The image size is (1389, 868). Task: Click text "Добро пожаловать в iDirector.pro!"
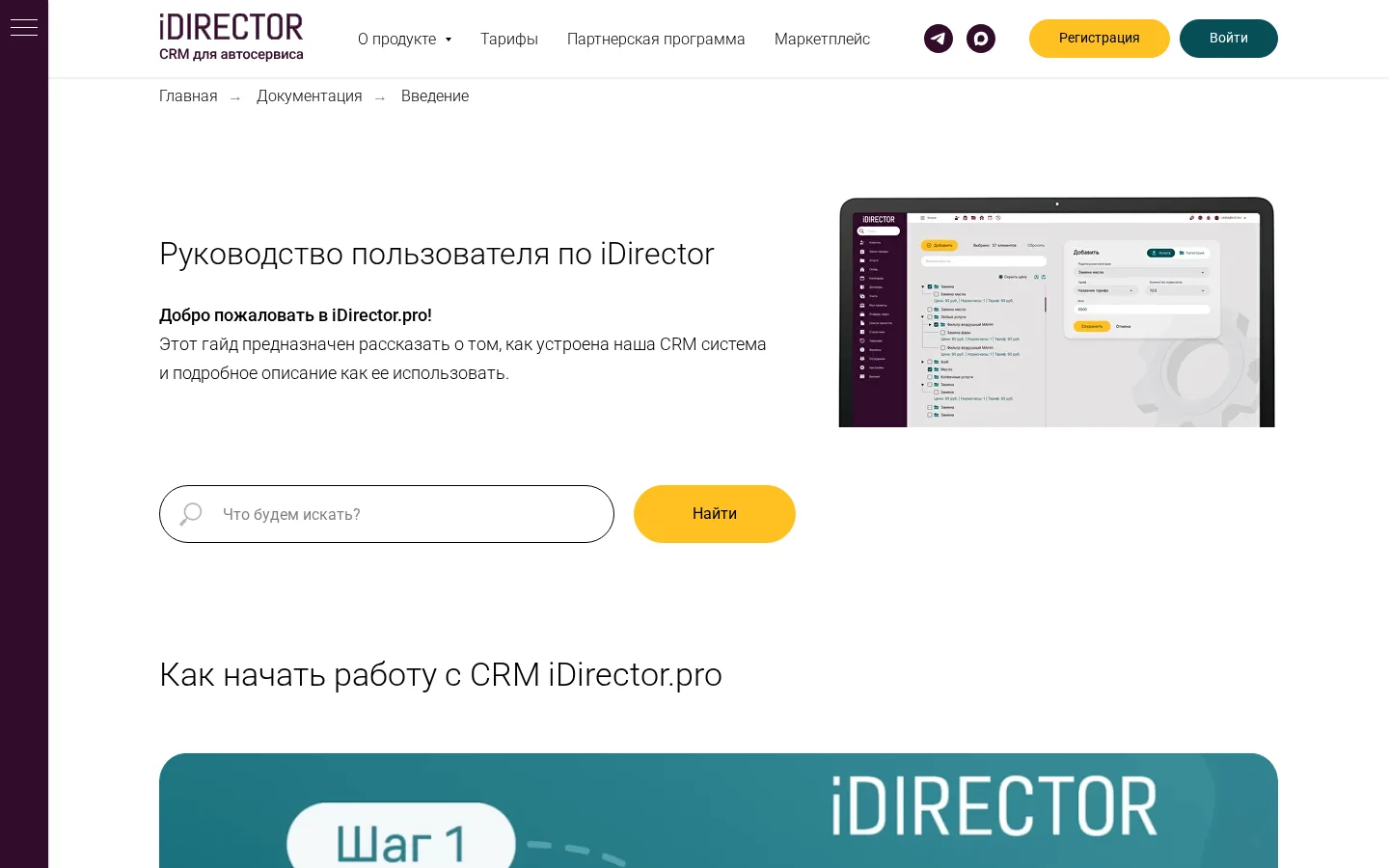click(295, 315)
